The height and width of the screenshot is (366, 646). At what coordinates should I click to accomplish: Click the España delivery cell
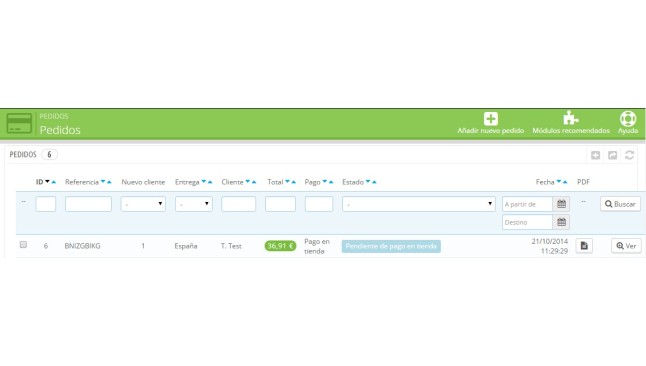click(x=186, y=246)
